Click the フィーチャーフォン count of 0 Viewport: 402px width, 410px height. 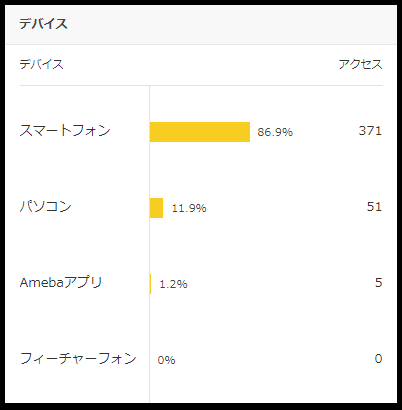click(x=378, y=359)
